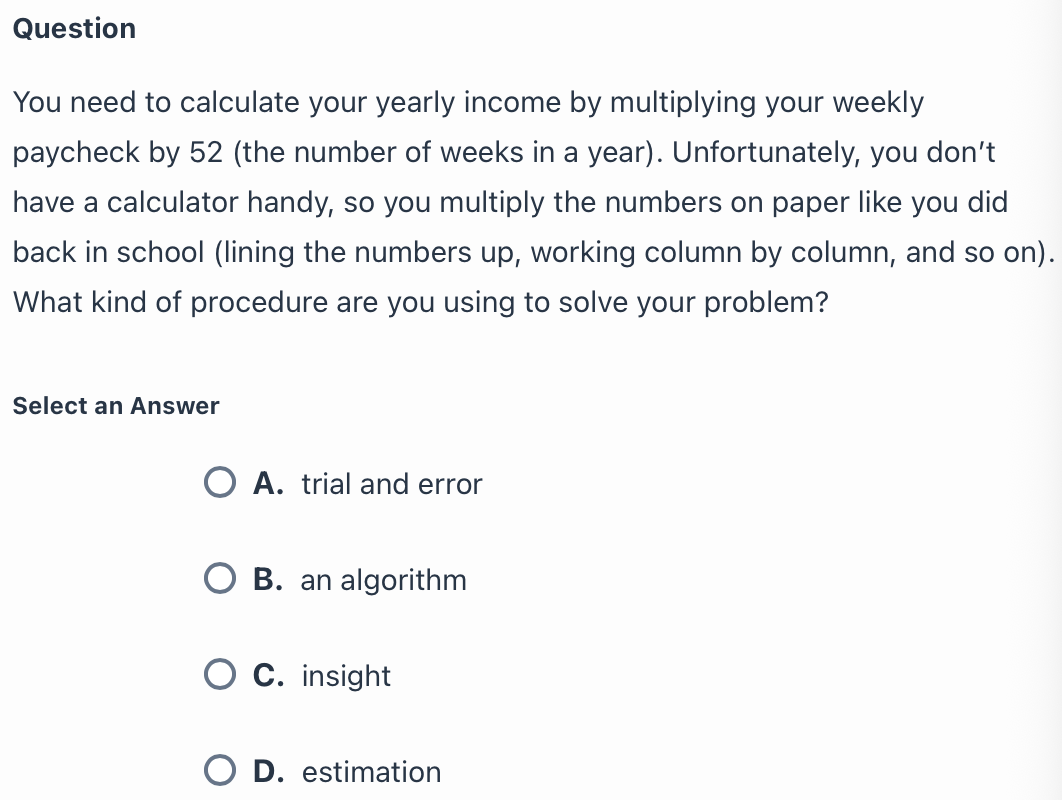Pick the radio button next to estimation
This screenshot has width=1062, height=800.
pyautogui.click(x=220, y=771)
